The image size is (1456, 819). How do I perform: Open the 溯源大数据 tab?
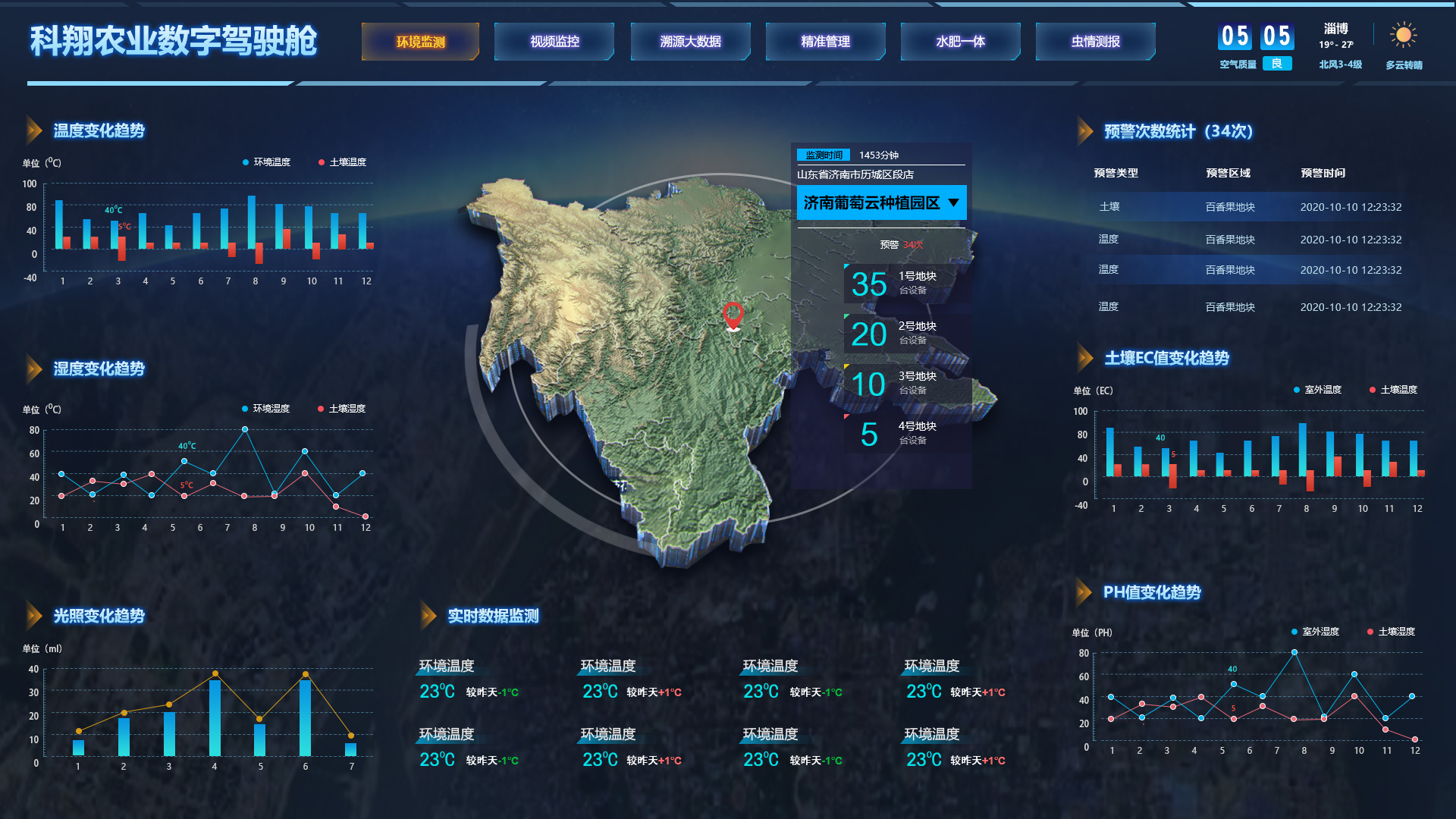(690, 42)
